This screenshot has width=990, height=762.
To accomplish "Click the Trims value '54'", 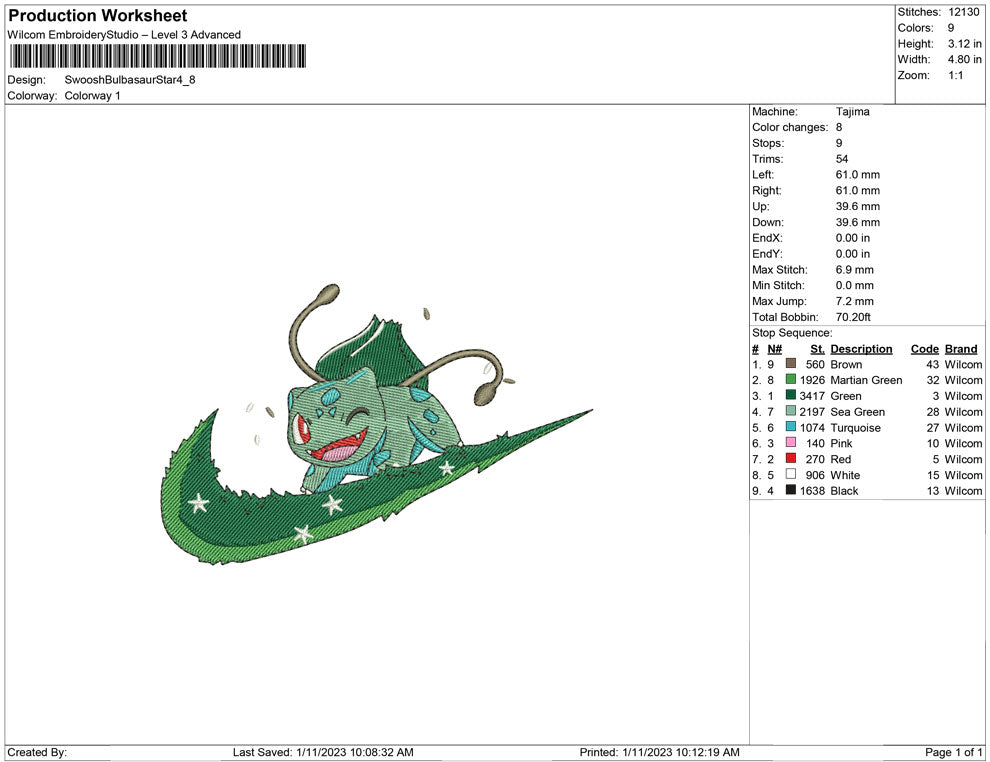I will [x=842, y=159].
